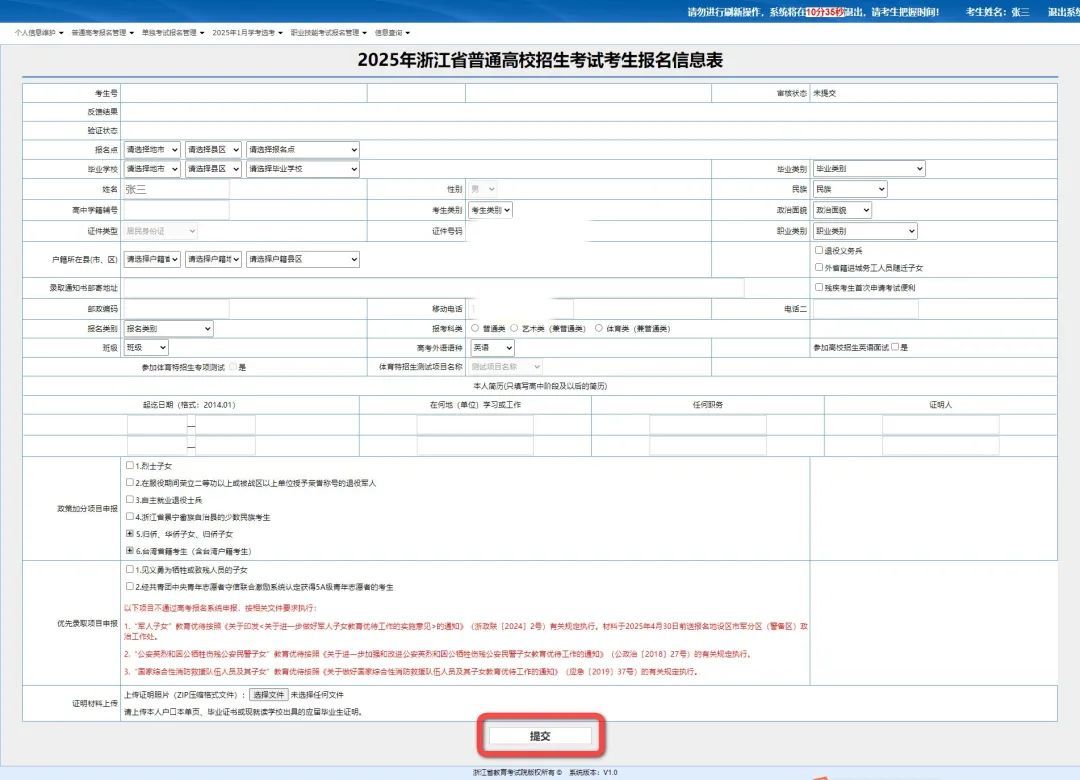Click first-row 在何地（单位）学习或工作 field

(x=475, y=425)
